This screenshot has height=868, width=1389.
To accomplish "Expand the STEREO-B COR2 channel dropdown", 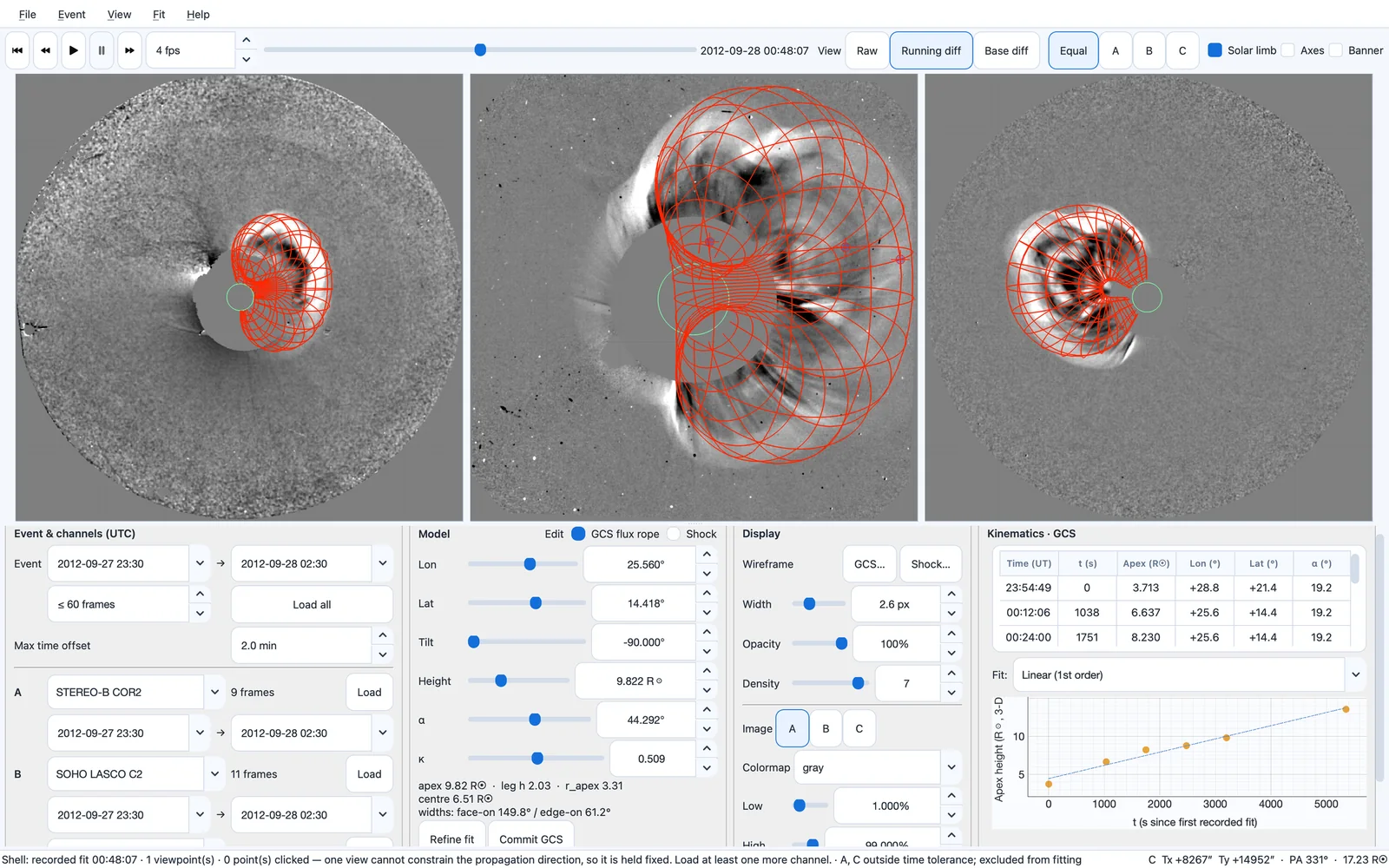I will (214, 692).
